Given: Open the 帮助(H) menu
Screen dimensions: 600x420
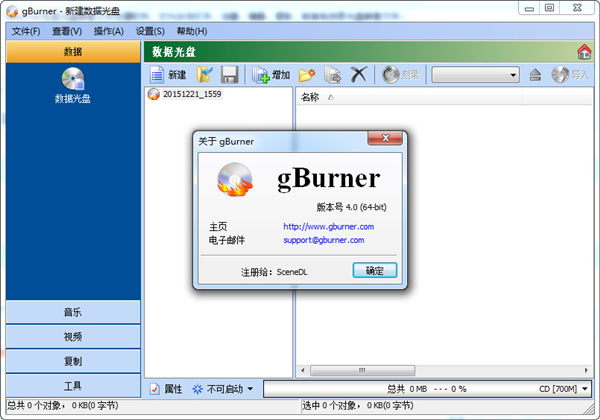Looking at the screenshot, I should [x=192, y=31].
